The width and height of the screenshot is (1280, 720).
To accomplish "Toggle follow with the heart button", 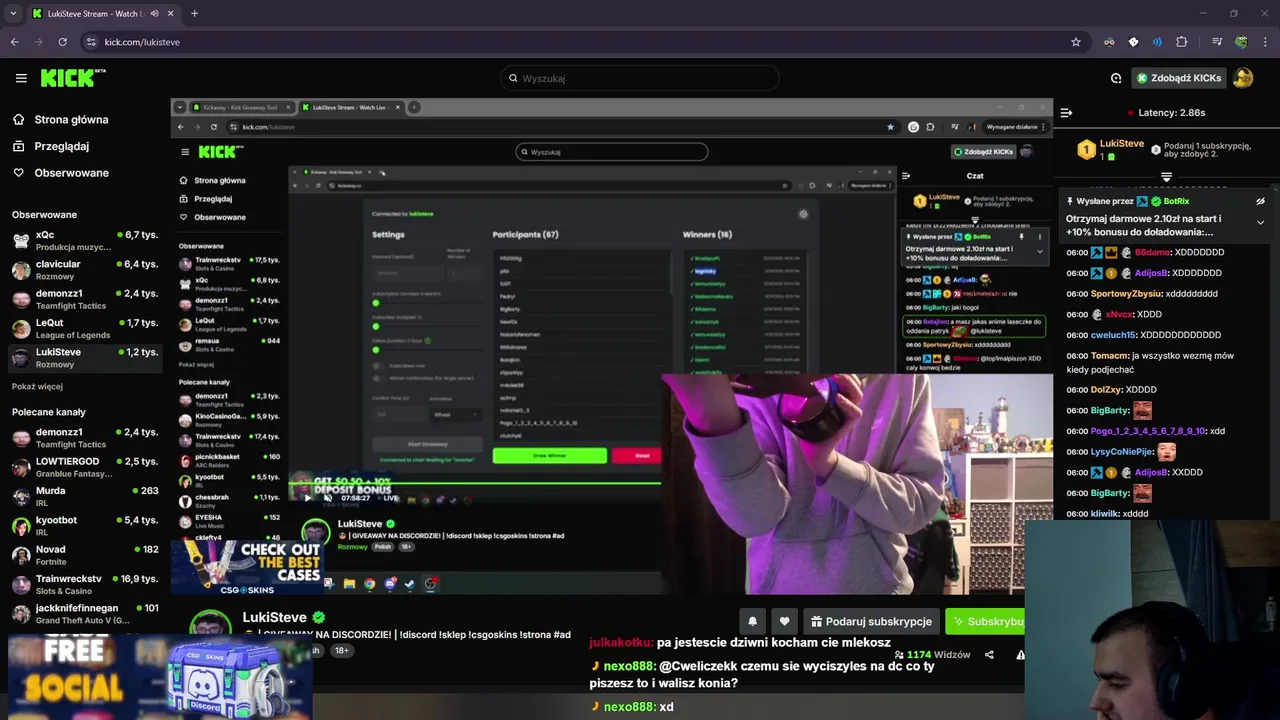I will (785, 621).
